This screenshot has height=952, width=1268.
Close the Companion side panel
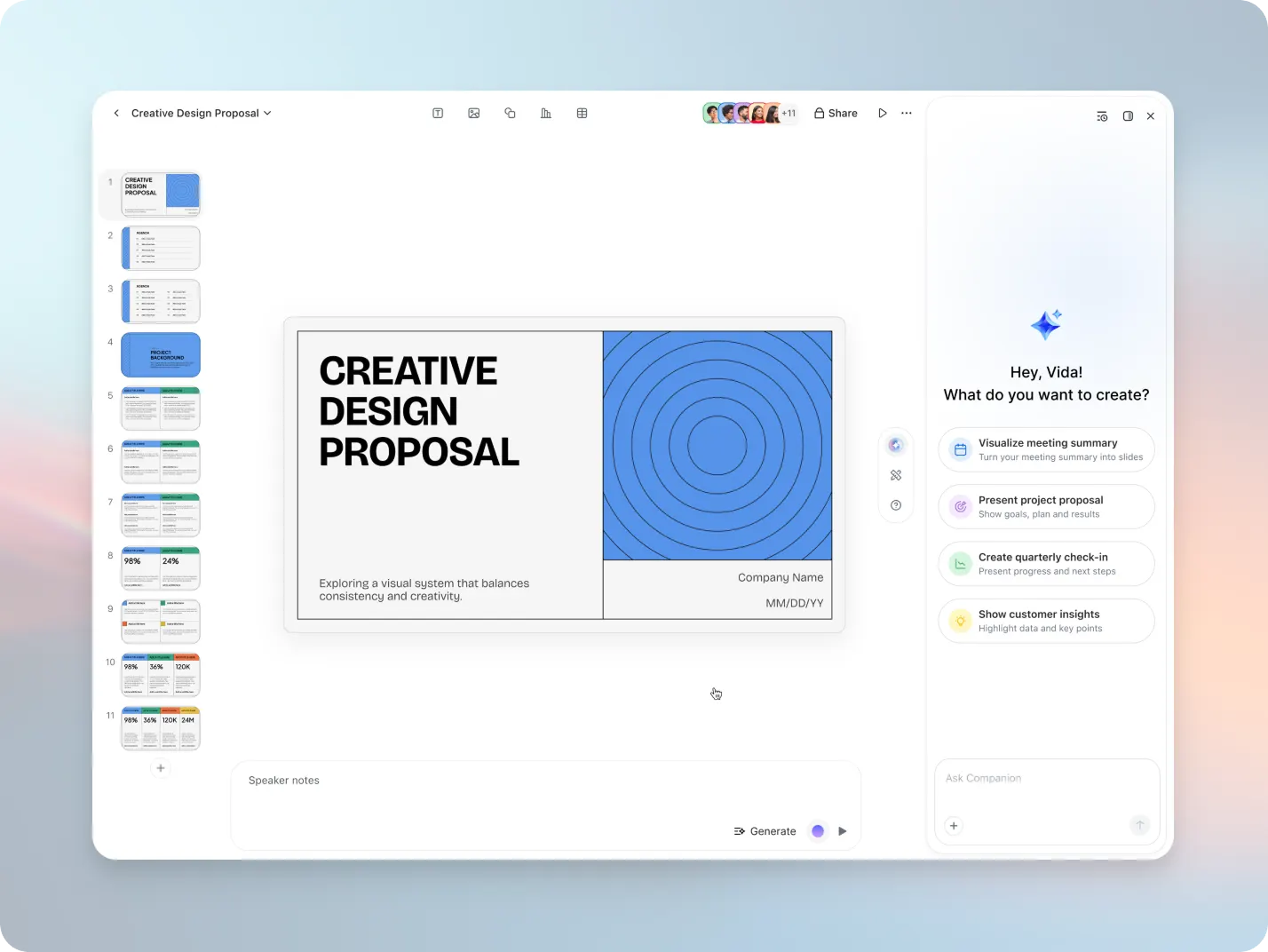tap(1151, 116)
